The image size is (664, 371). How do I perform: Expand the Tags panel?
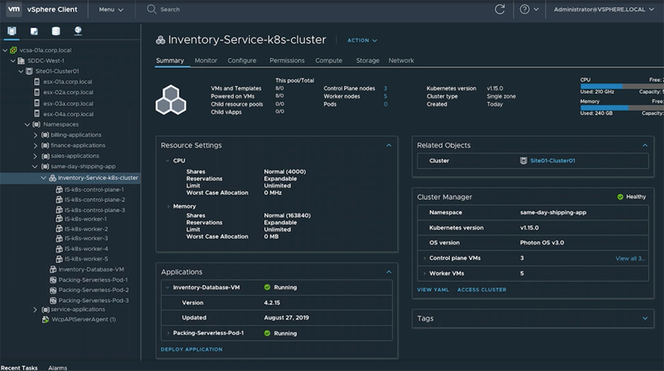point(645,318)
